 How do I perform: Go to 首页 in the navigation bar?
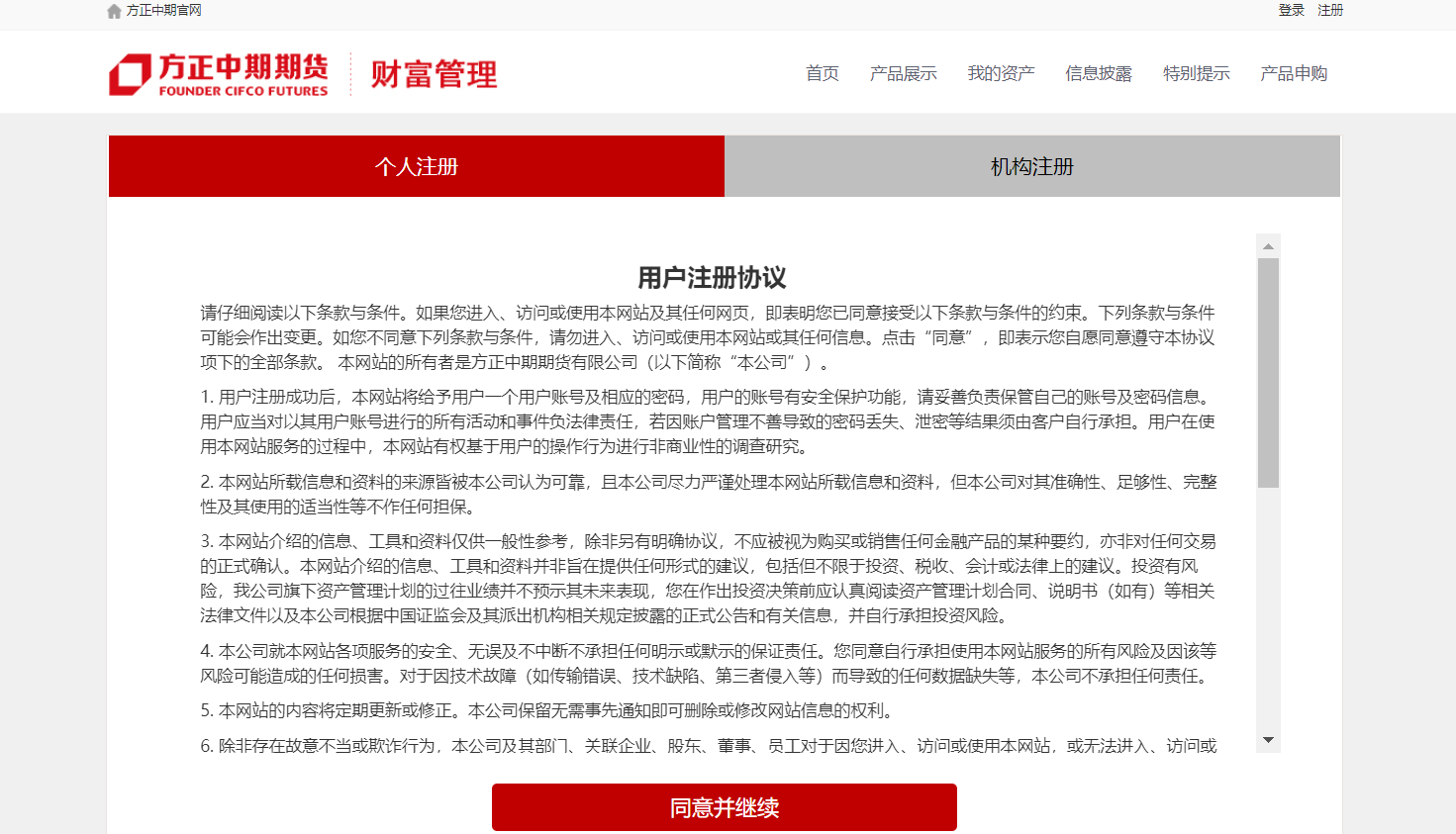(822, 73)
